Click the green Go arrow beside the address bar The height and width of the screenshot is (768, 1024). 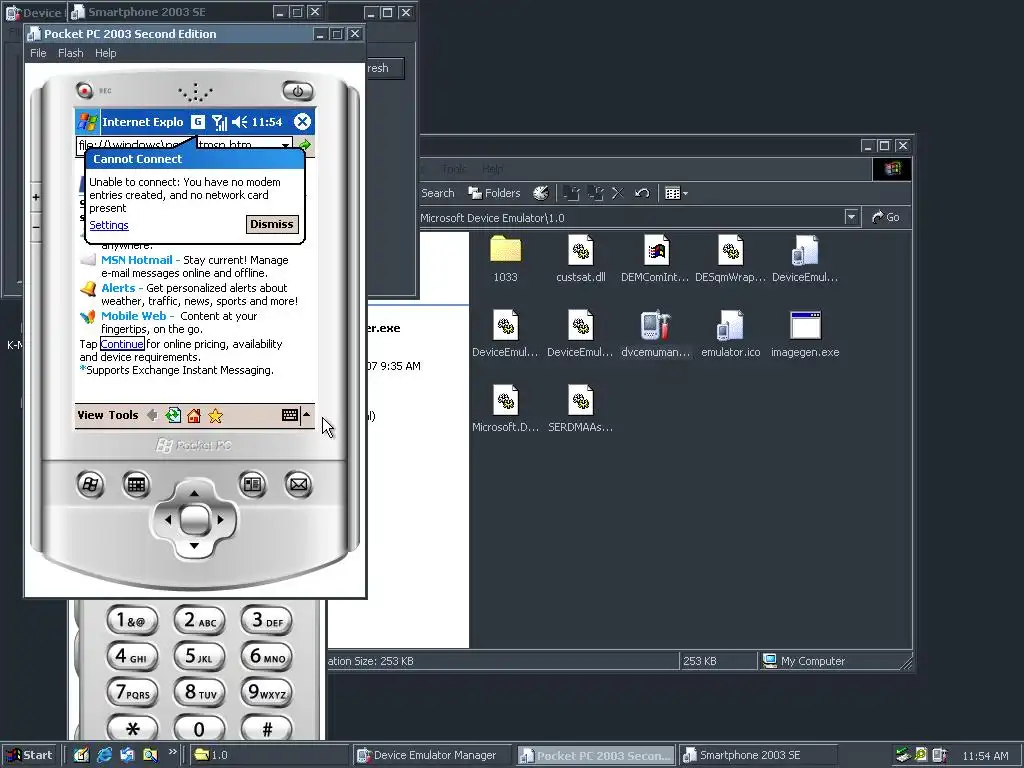pos(304,144)
